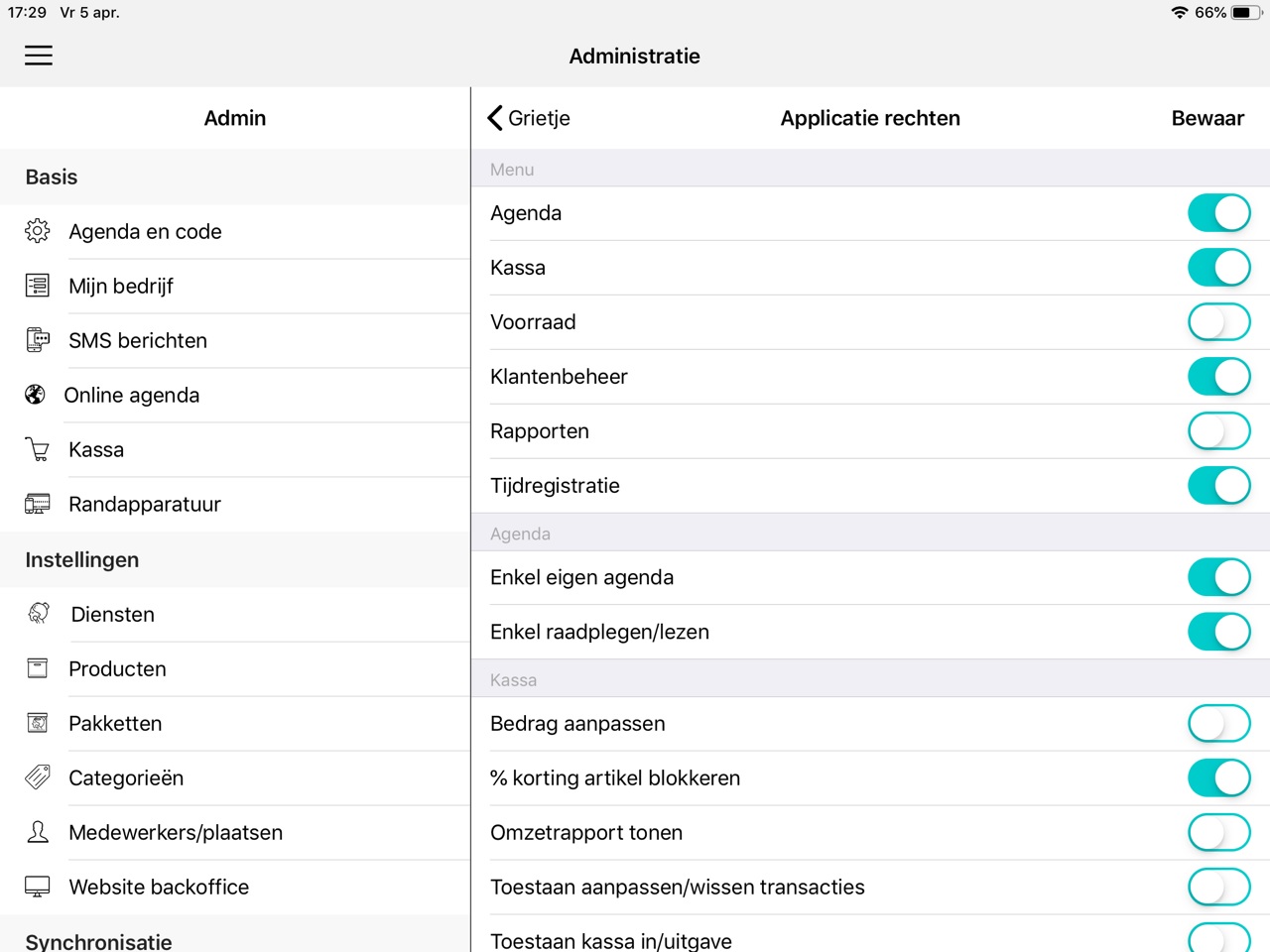This screenshot has width=1270, height=952.
Task: Select Medewerkers/plaatsen menu item
Action: tap(235, 832)
